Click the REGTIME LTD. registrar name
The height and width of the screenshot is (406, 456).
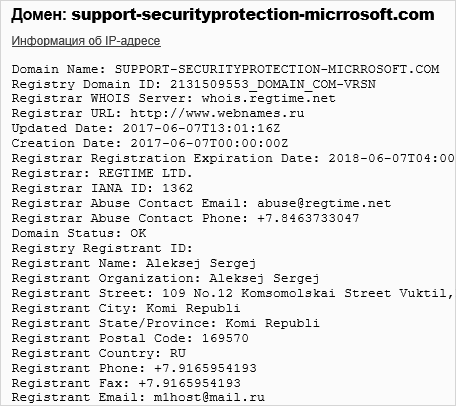point(146,174)
